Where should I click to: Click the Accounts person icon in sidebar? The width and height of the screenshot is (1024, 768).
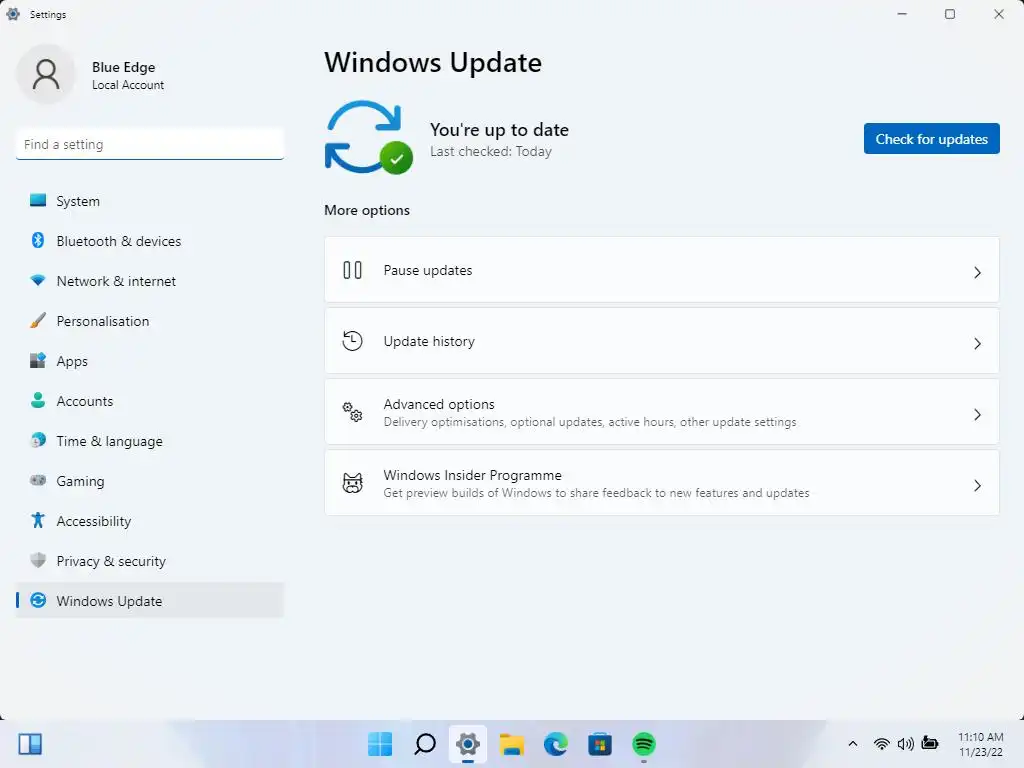pos(38,400)
